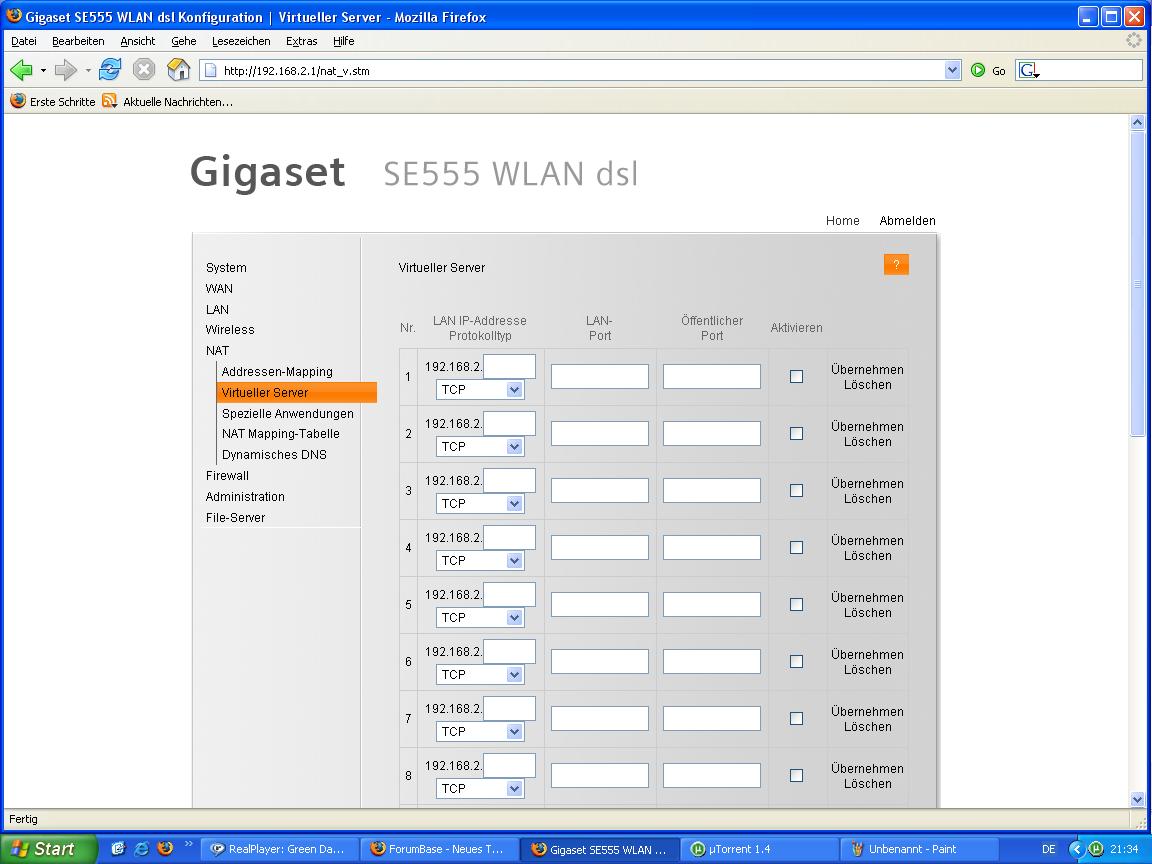Click the Forward arrow in the toolbar
The height and width of the screenshot is (864, 1152).
65,71
